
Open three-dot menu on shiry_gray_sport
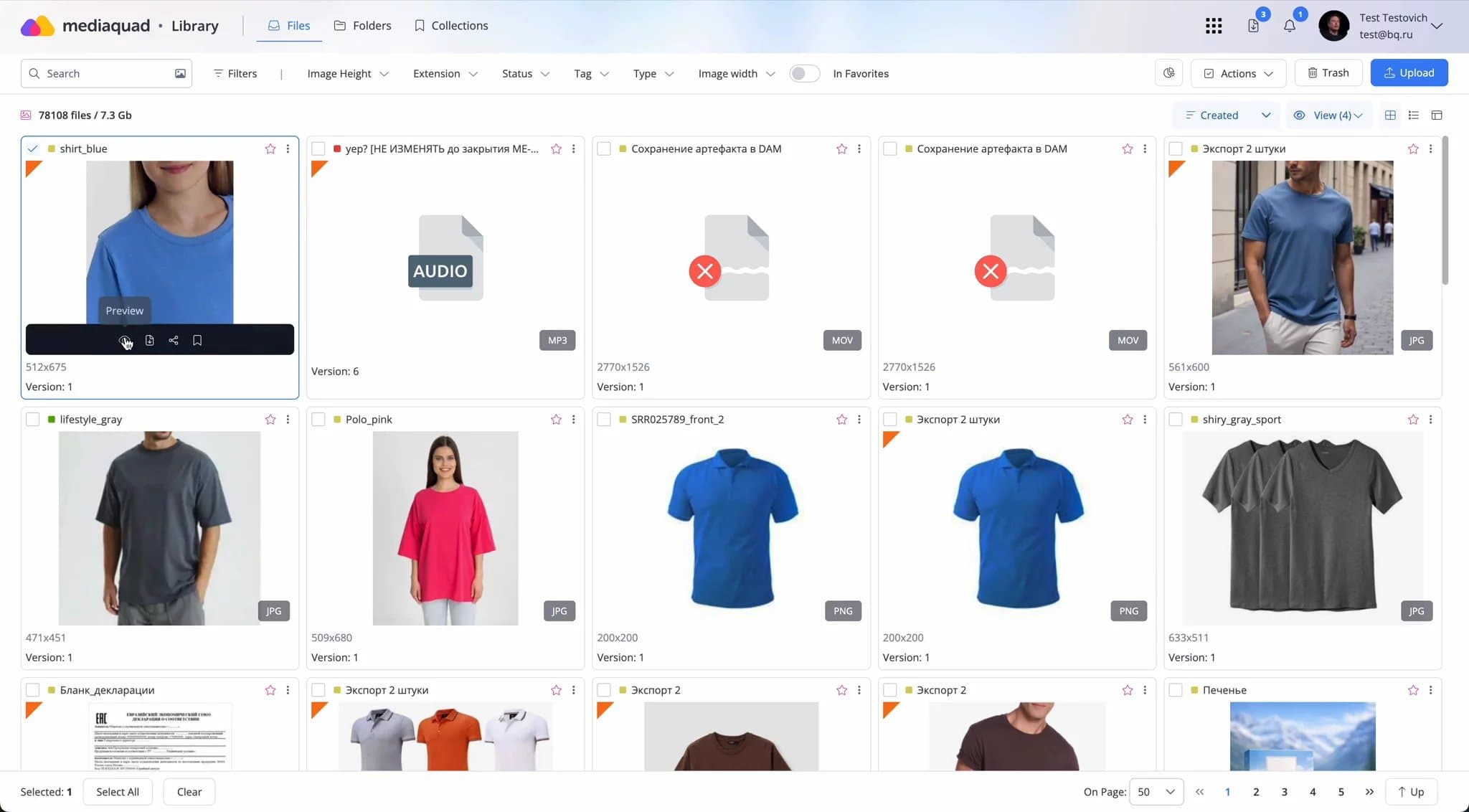coord(1430,419)
